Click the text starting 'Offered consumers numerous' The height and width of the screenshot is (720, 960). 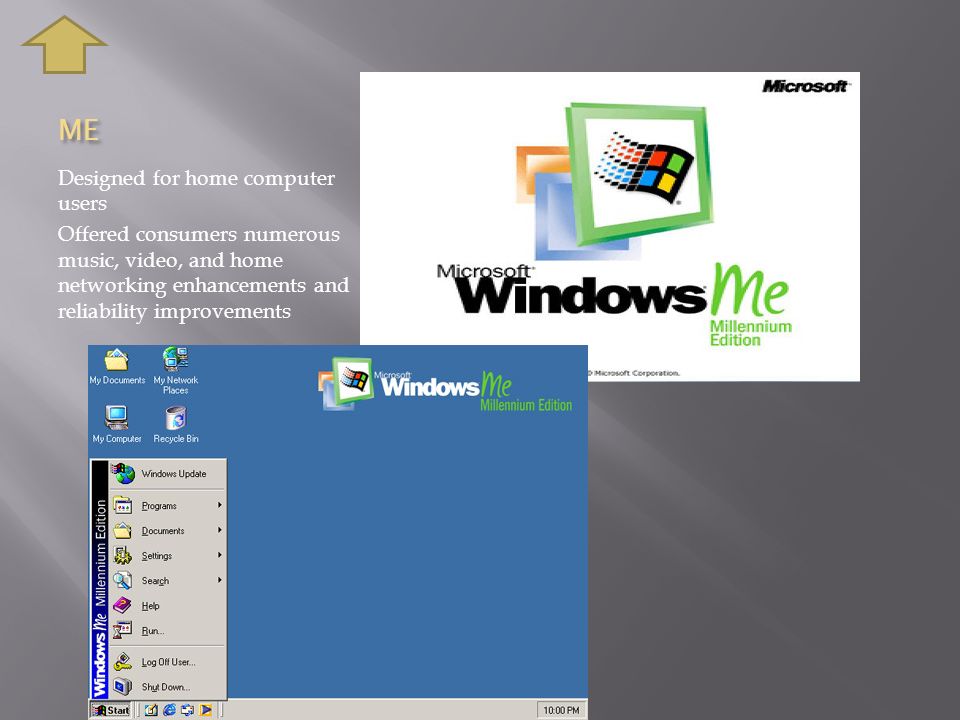(203, 272)
